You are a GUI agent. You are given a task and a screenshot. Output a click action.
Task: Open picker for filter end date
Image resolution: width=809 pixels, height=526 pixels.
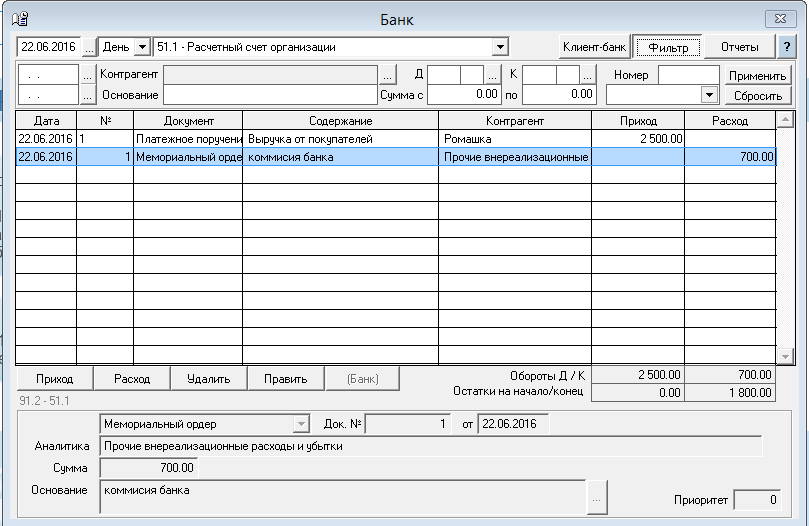click(87, 95)
